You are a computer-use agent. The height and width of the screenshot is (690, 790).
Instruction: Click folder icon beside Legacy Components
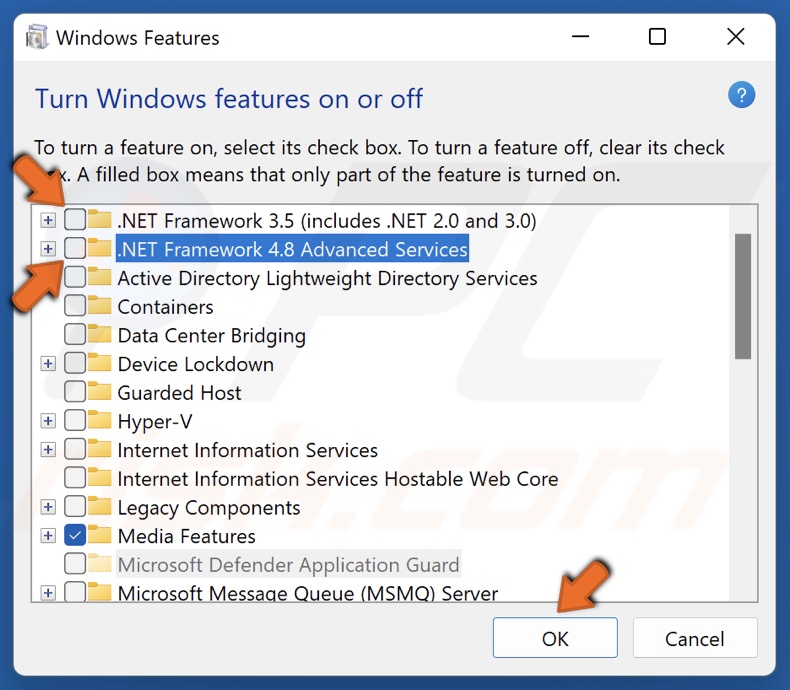(99, 506)
